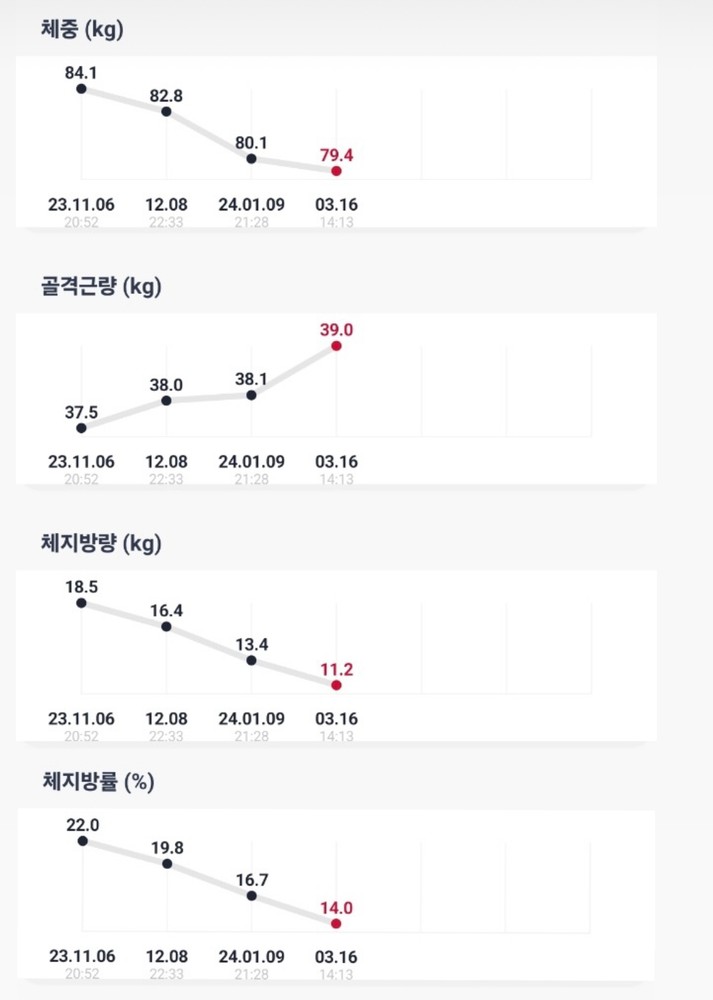Select the 82.8 weight data point

(166, 112)
